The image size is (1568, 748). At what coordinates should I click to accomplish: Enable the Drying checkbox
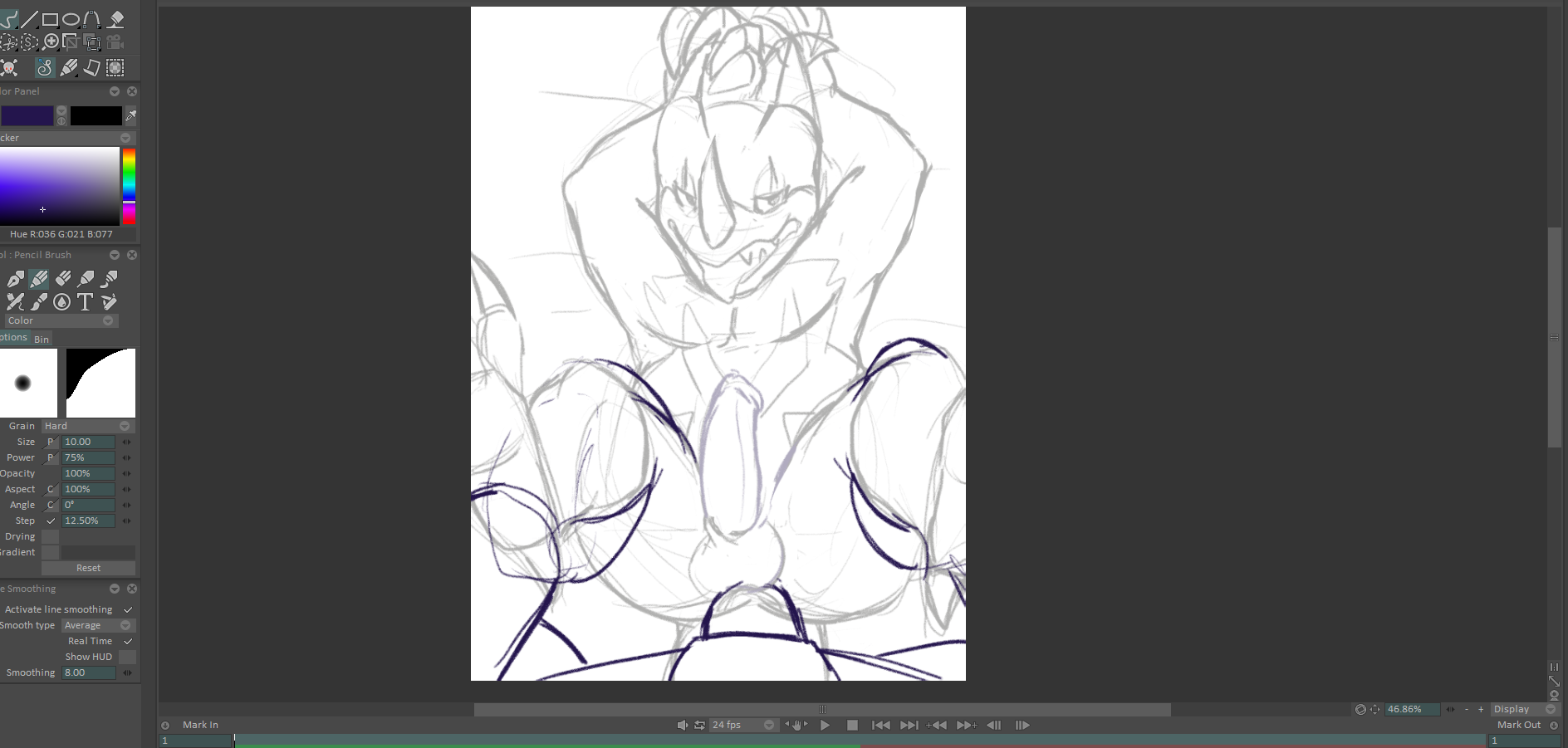(x=51, y=536)
